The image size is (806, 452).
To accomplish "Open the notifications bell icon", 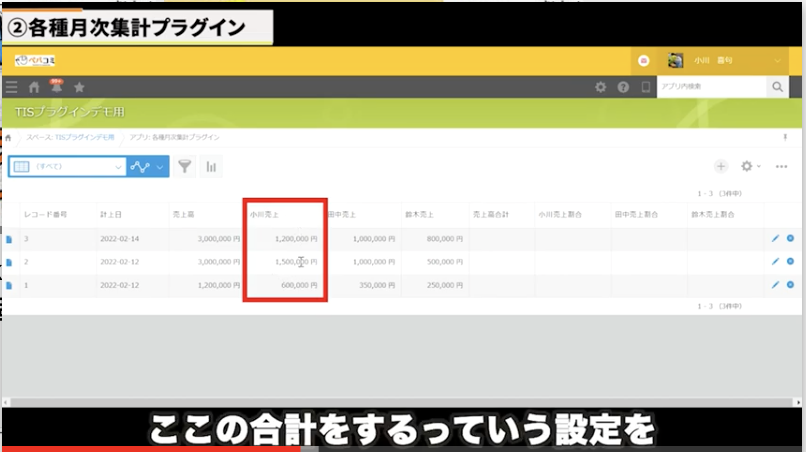I will coord(56,88).
